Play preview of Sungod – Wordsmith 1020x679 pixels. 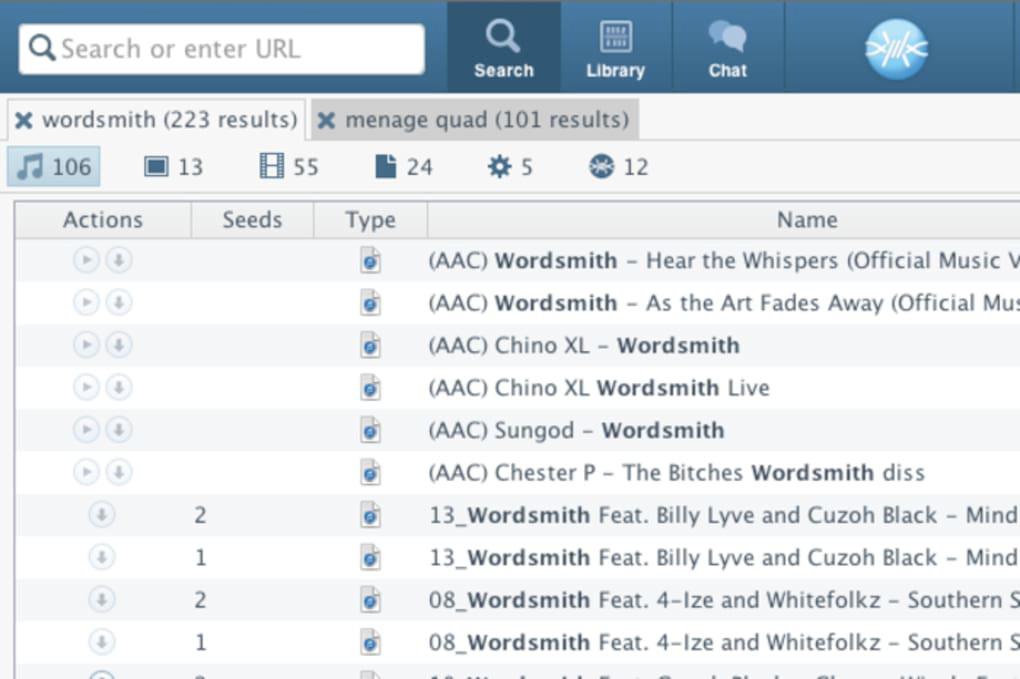tap(86, 430)
